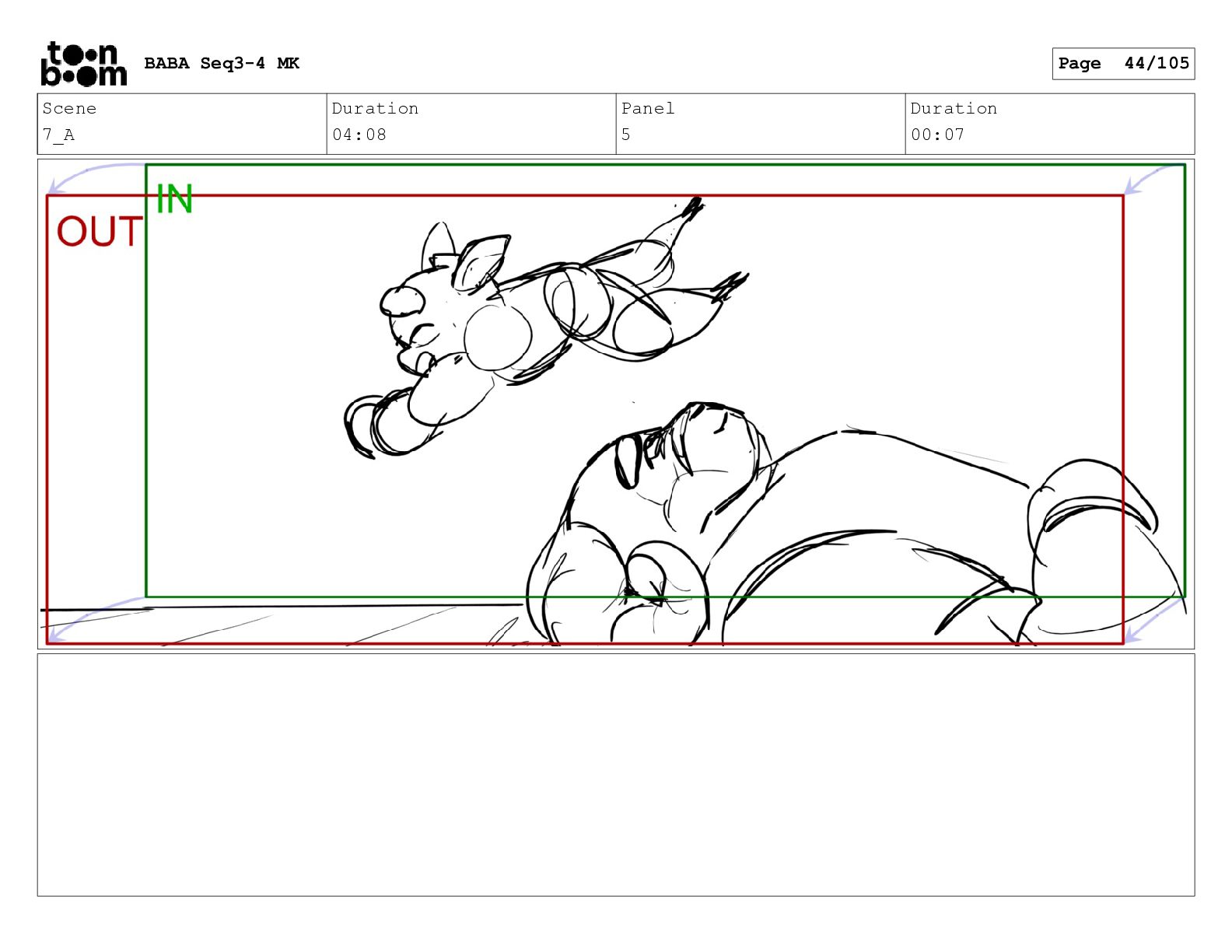Select the scene Duration 04:08 cell
Viewport: 1232px width, 952px height.
471,124
